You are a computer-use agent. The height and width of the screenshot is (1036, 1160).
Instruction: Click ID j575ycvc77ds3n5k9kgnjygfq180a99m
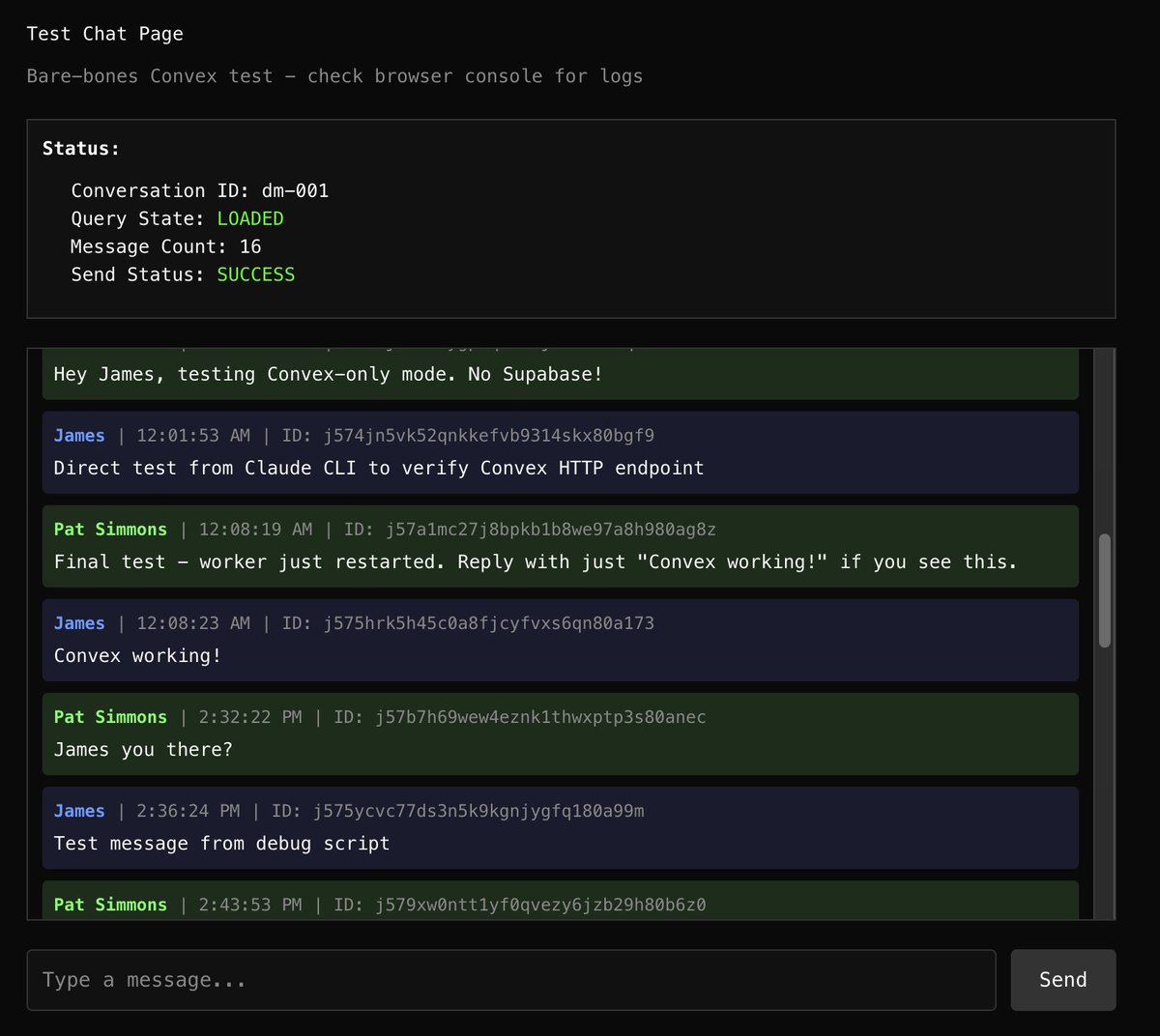pyautogui.click(x=479, y=811)
